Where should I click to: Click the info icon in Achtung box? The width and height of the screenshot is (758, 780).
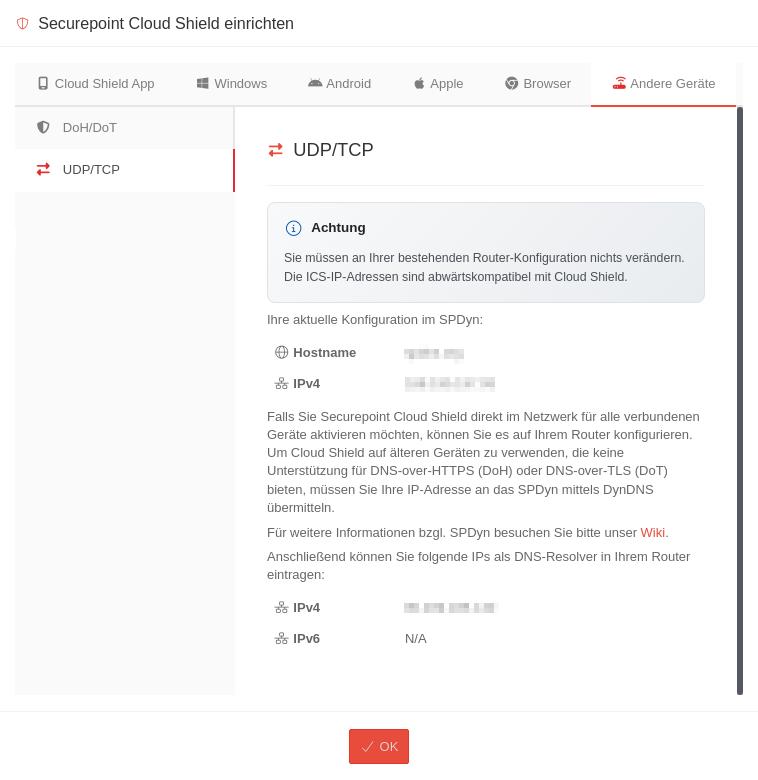point(293,228)
